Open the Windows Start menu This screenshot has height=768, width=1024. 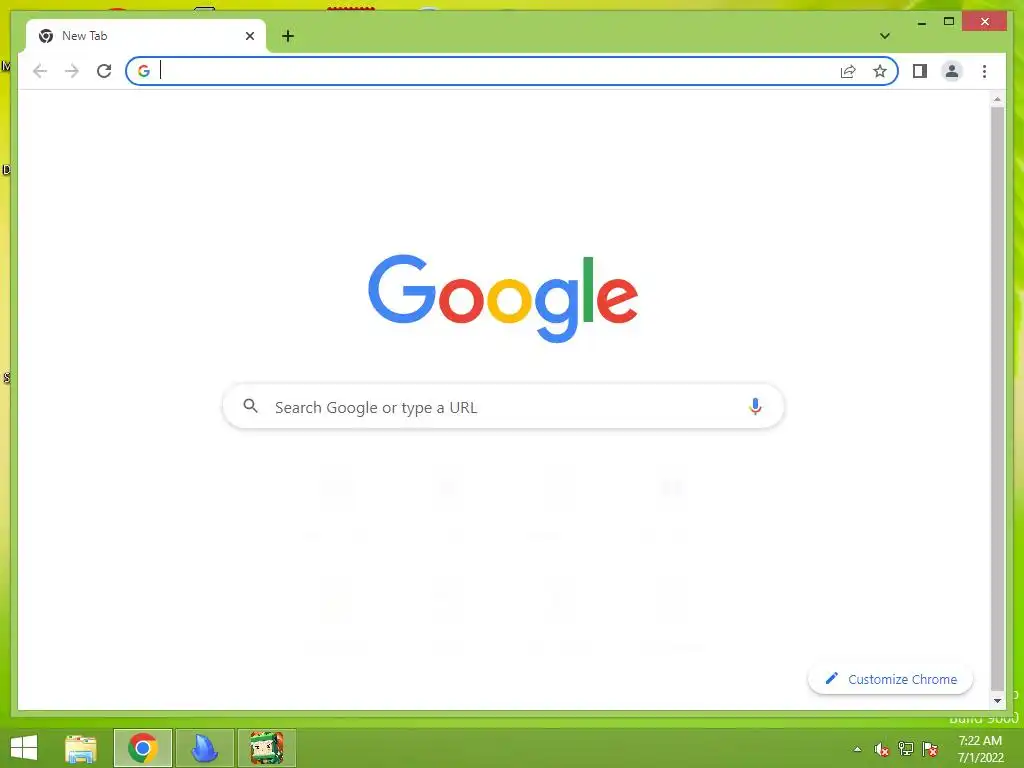(x=24, y=748)
